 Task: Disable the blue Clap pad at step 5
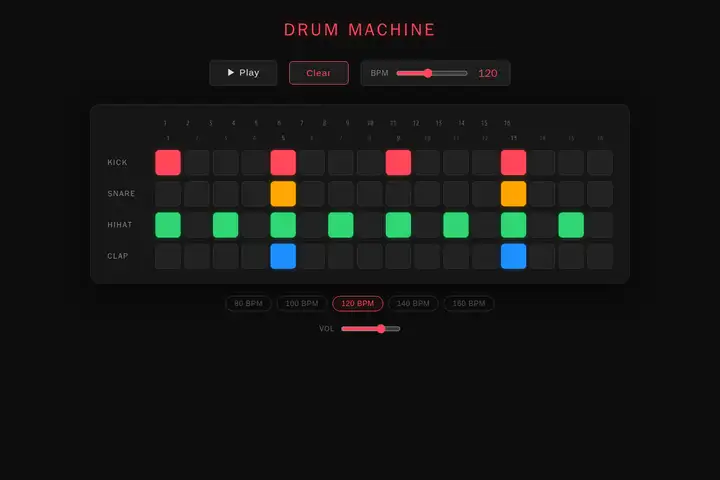click(283, 256)
